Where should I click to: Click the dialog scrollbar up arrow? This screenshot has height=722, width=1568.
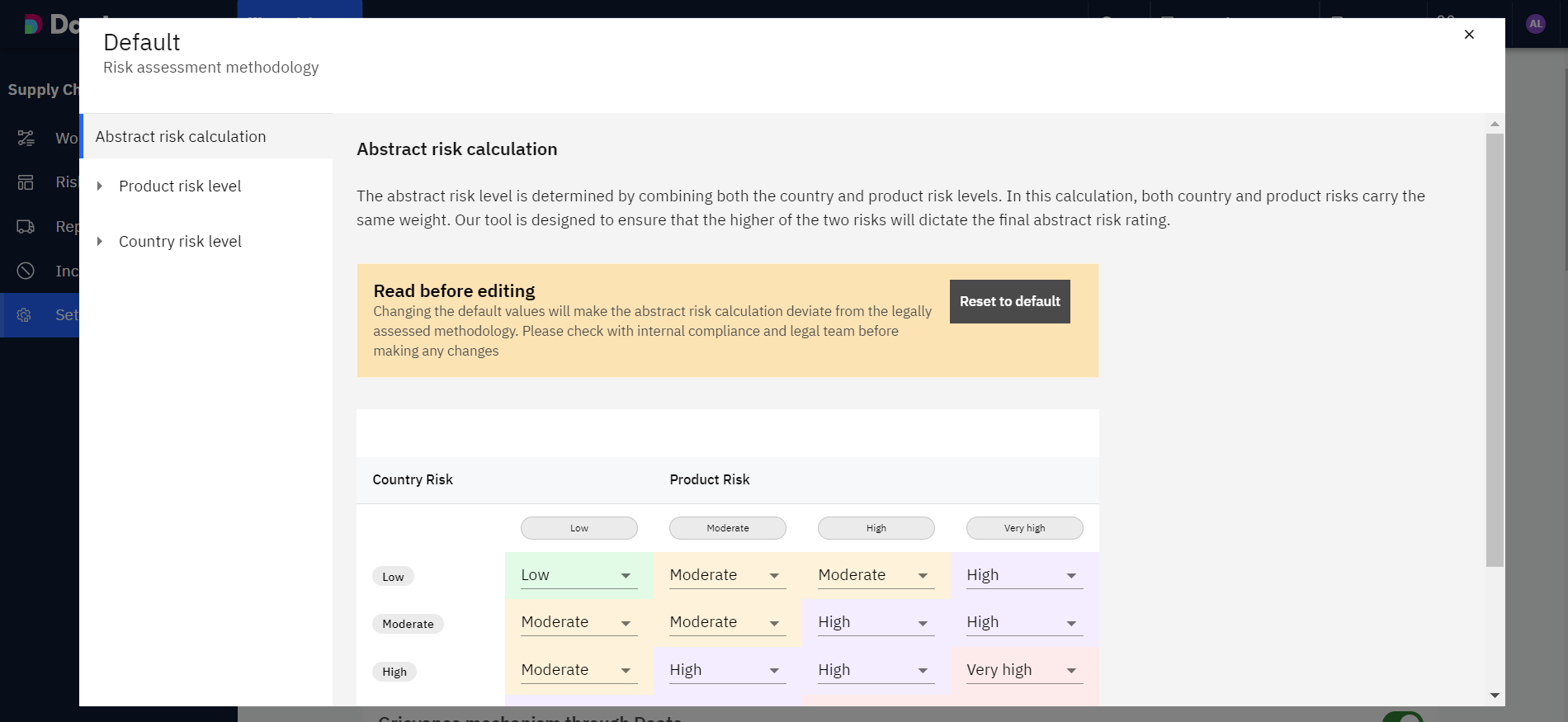click(1495, 124)
